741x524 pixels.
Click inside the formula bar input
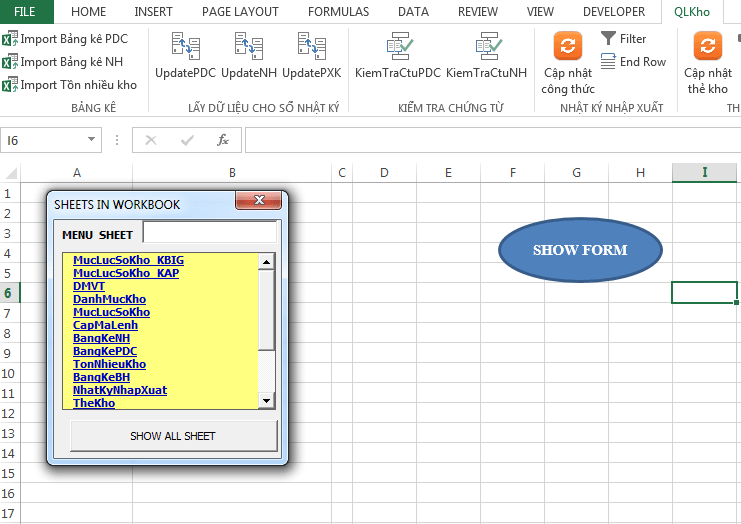point(493,140)
